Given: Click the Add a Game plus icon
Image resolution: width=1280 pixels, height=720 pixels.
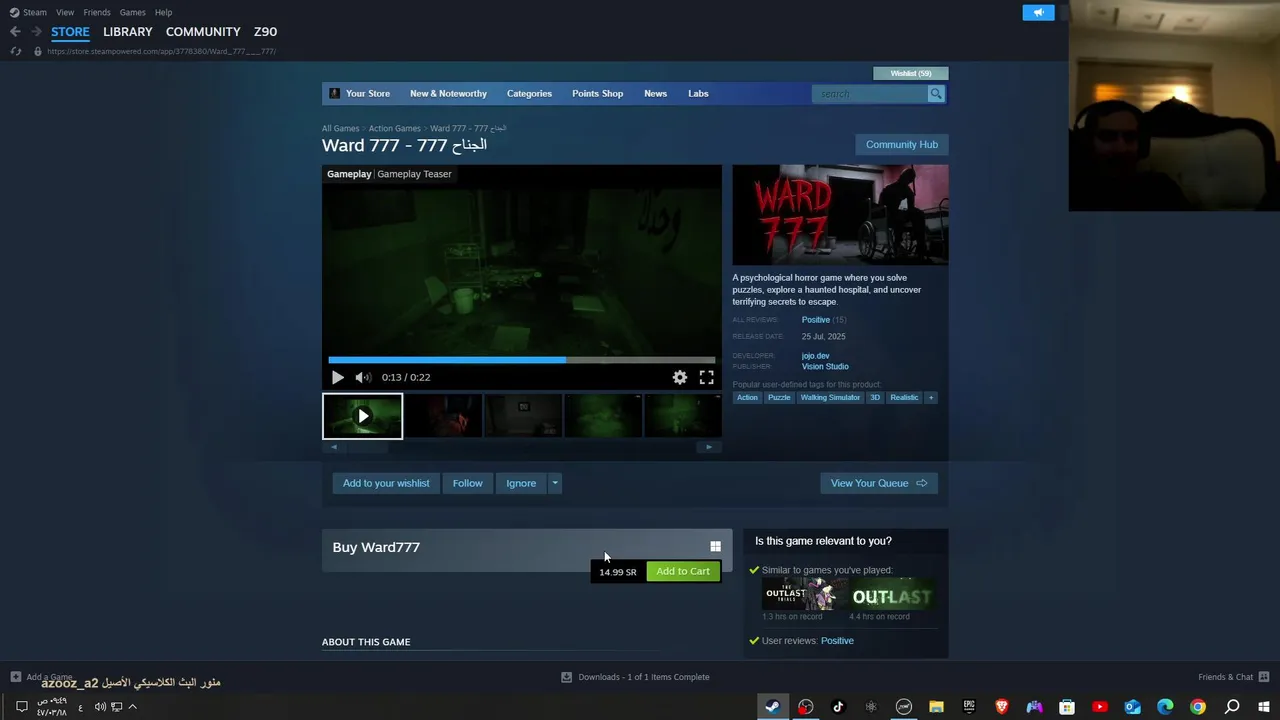Looking at the screenshot, I should click(x=16, y=677).
